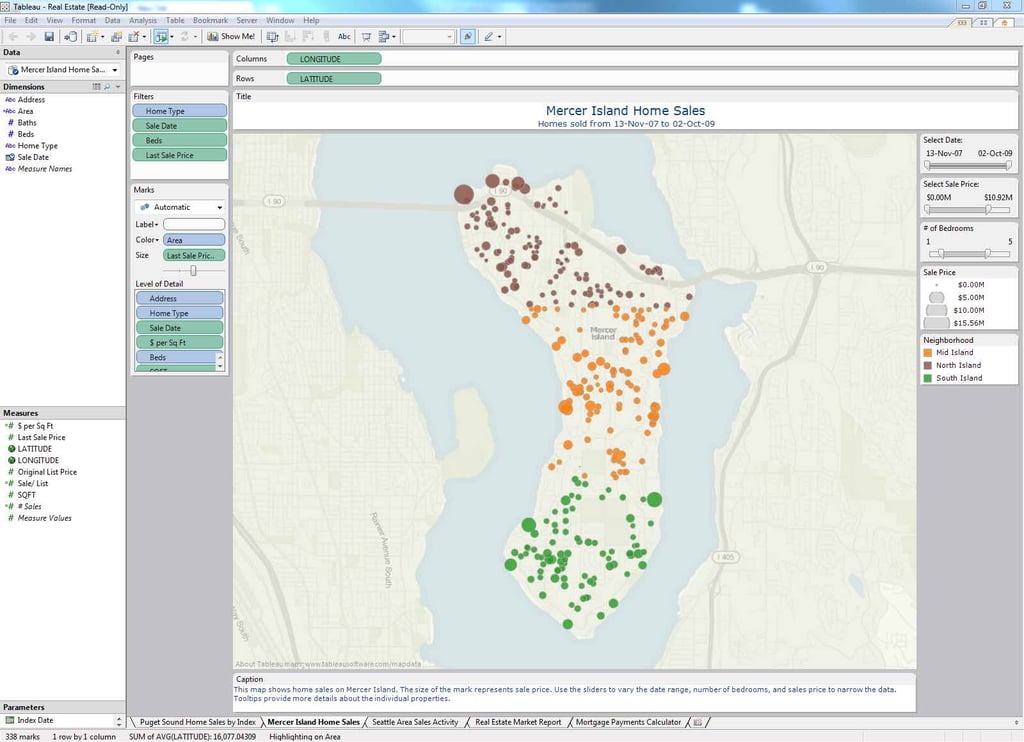Switch to Seattle Area Sales Activity tab
Screen dimensions: 1024x742
tap(415, 722)
